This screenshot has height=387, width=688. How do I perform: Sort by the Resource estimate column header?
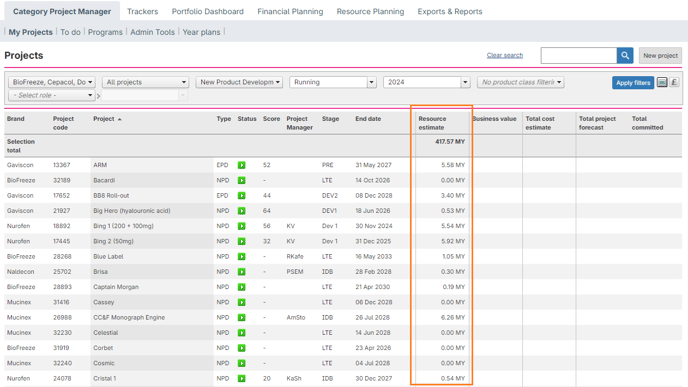click(432, 123)
